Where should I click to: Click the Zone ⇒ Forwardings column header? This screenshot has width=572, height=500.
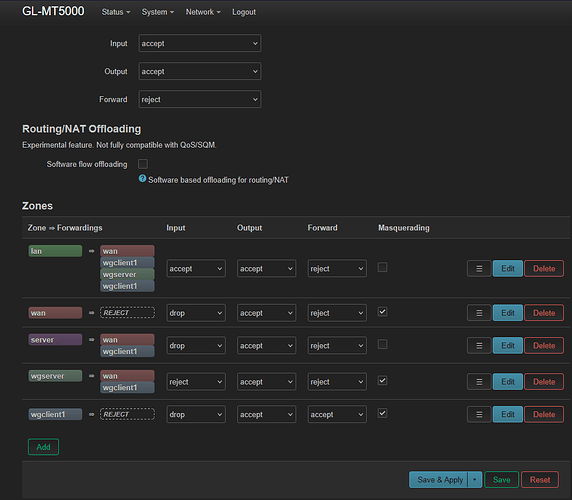(65, 228)
